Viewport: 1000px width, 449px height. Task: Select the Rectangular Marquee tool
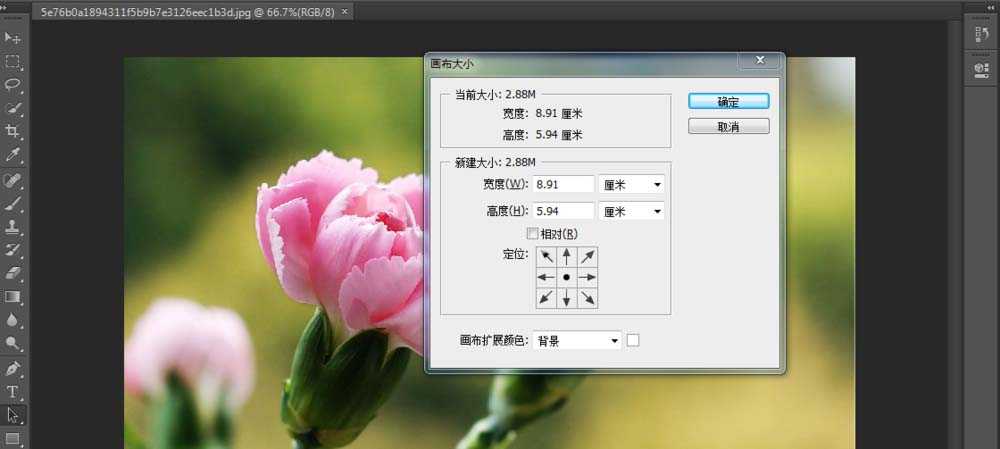pos(13,61)
